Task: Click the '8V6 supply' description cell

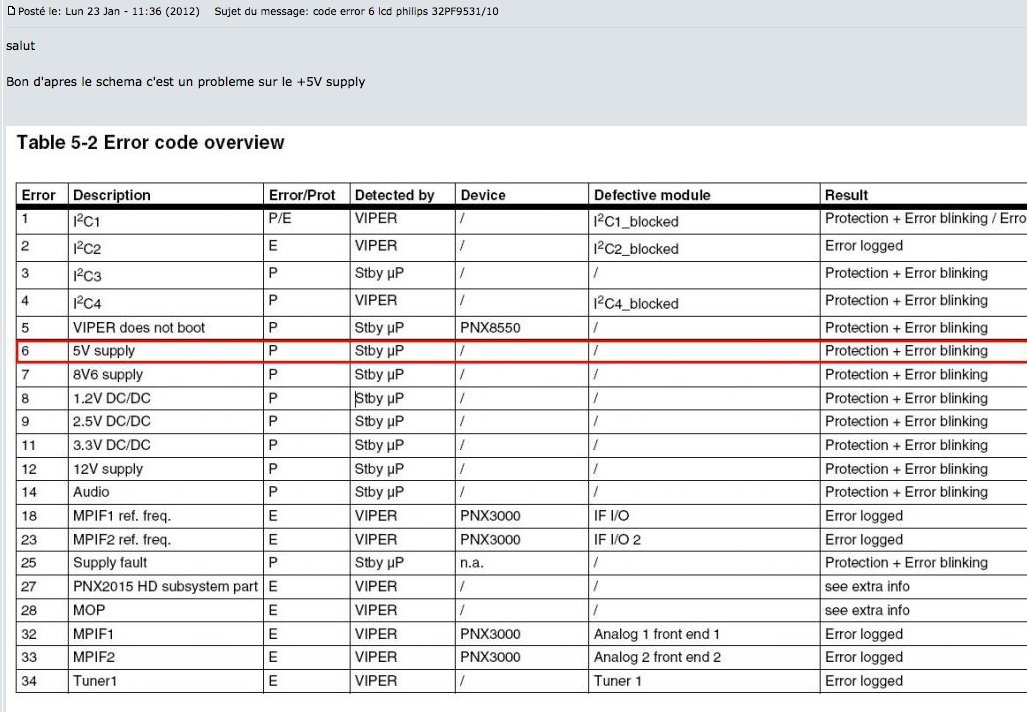Action: point(108,375)
